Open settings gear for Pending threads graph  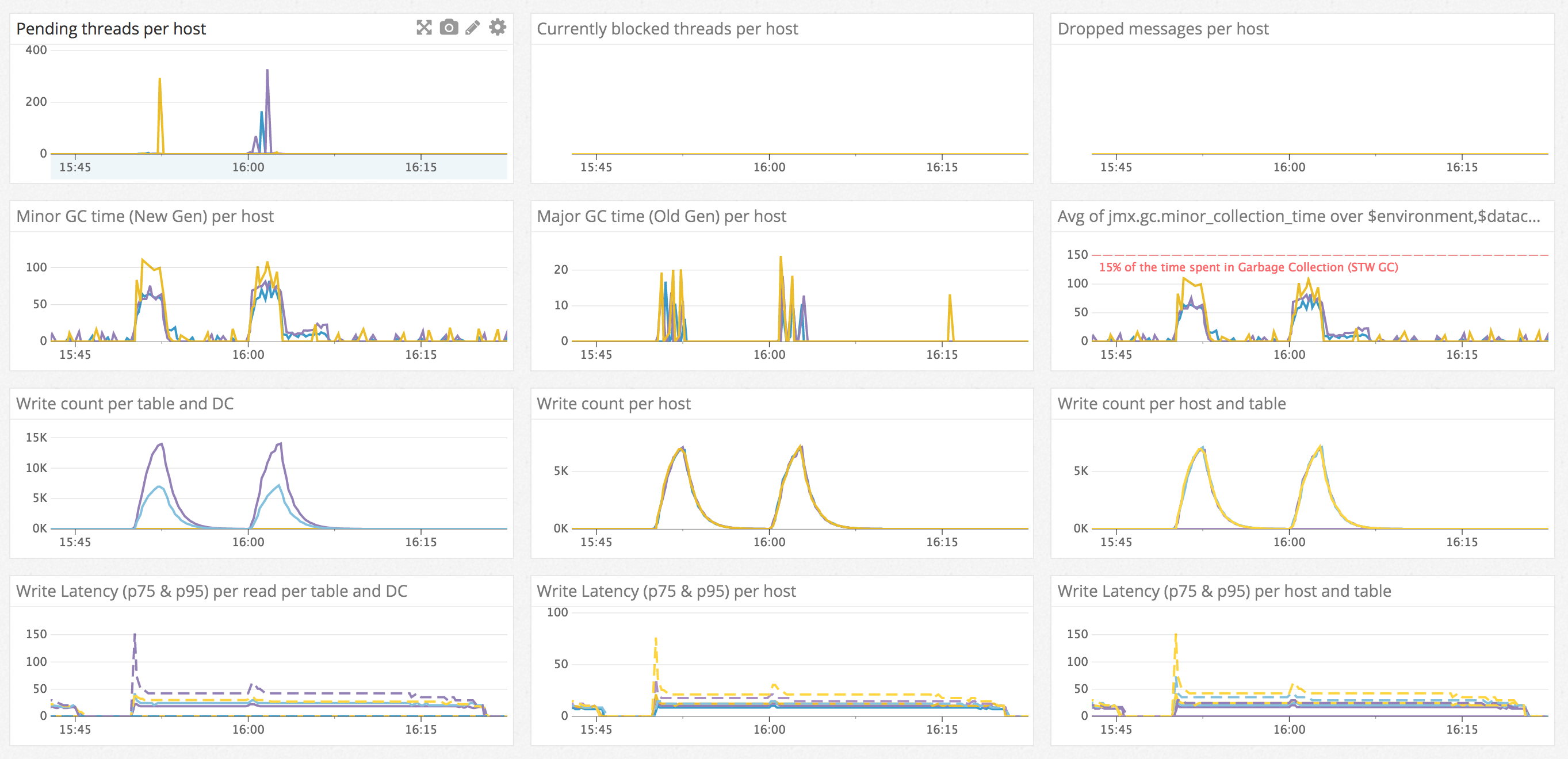498,28
